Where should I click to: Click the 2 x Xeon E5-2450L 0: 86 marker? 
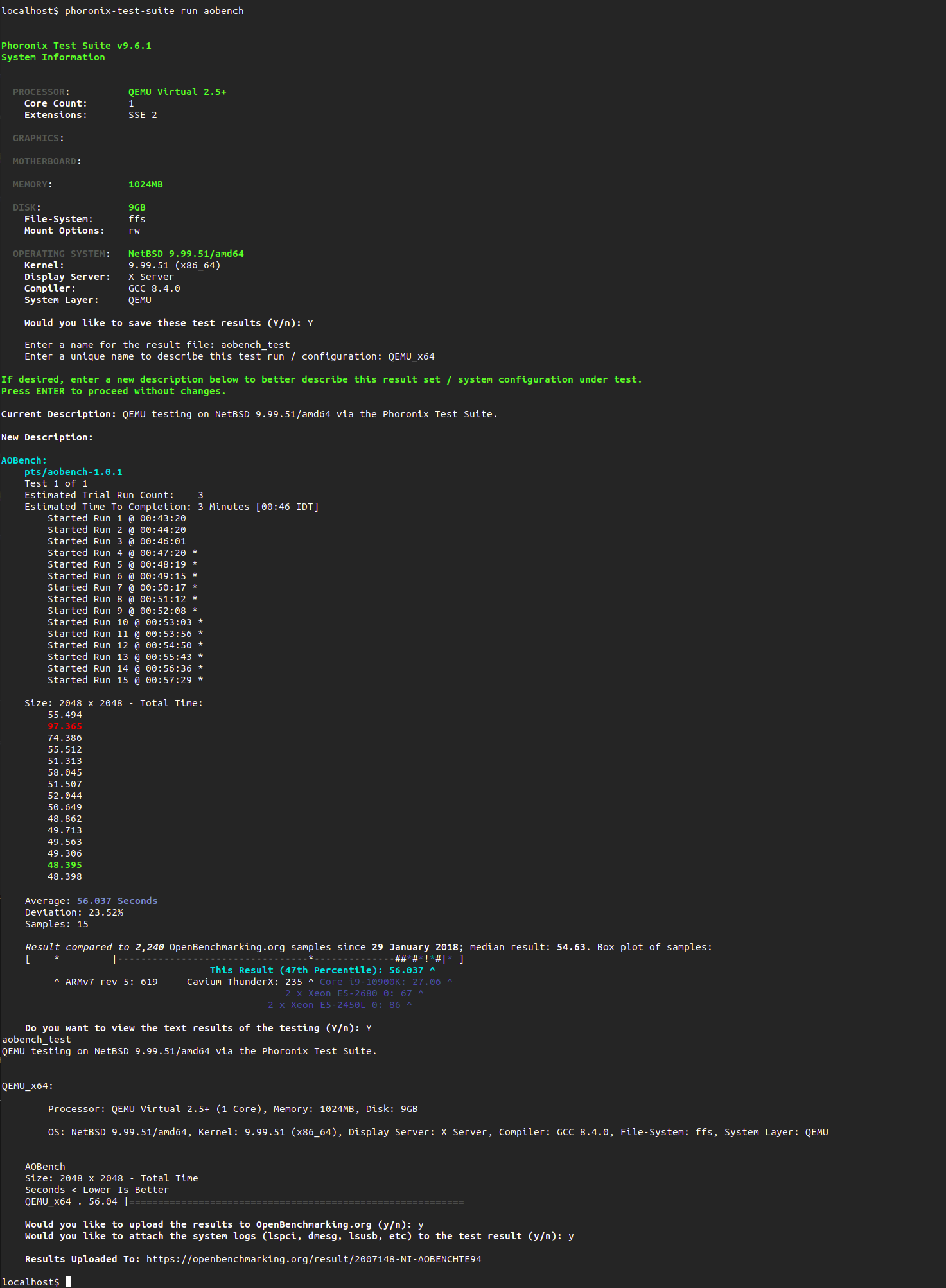(x=340, y=1005)
